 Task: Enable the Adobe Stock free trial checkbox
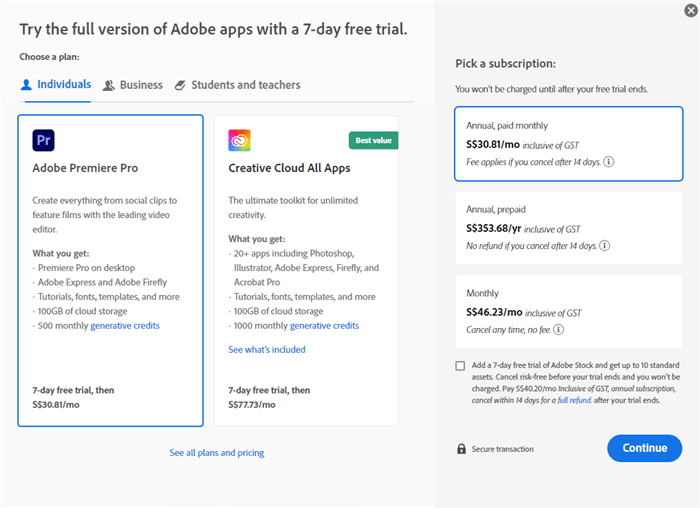(460, 366)
